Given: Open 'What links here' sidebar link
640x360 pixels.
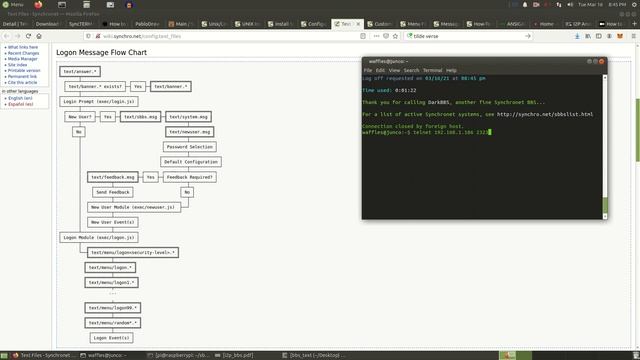Looking at the screenshot, I should coord(23,47).
